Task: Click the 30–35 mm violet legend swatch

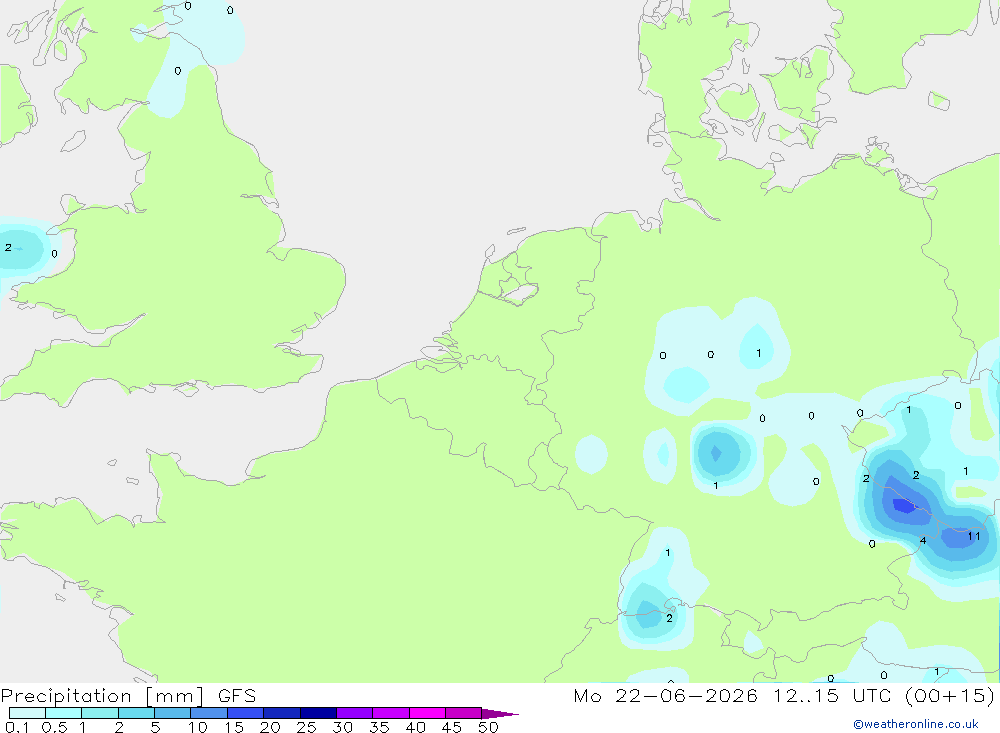Action: 354,713
